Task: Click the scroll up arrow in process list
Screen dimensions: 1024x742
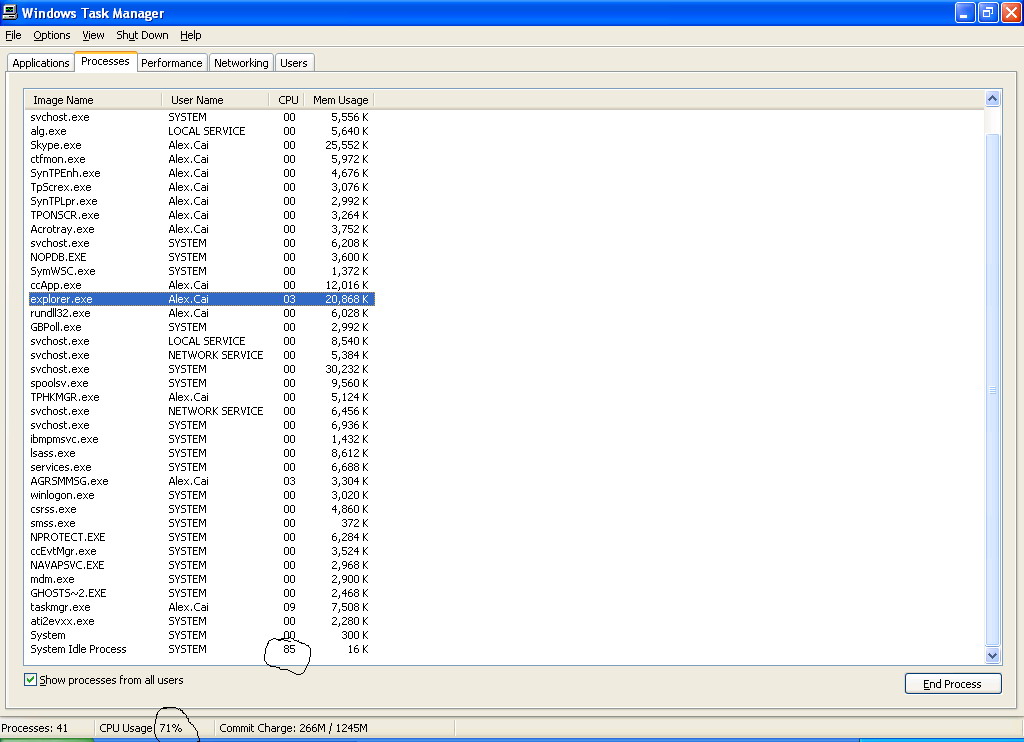Action: click(992, 99)
